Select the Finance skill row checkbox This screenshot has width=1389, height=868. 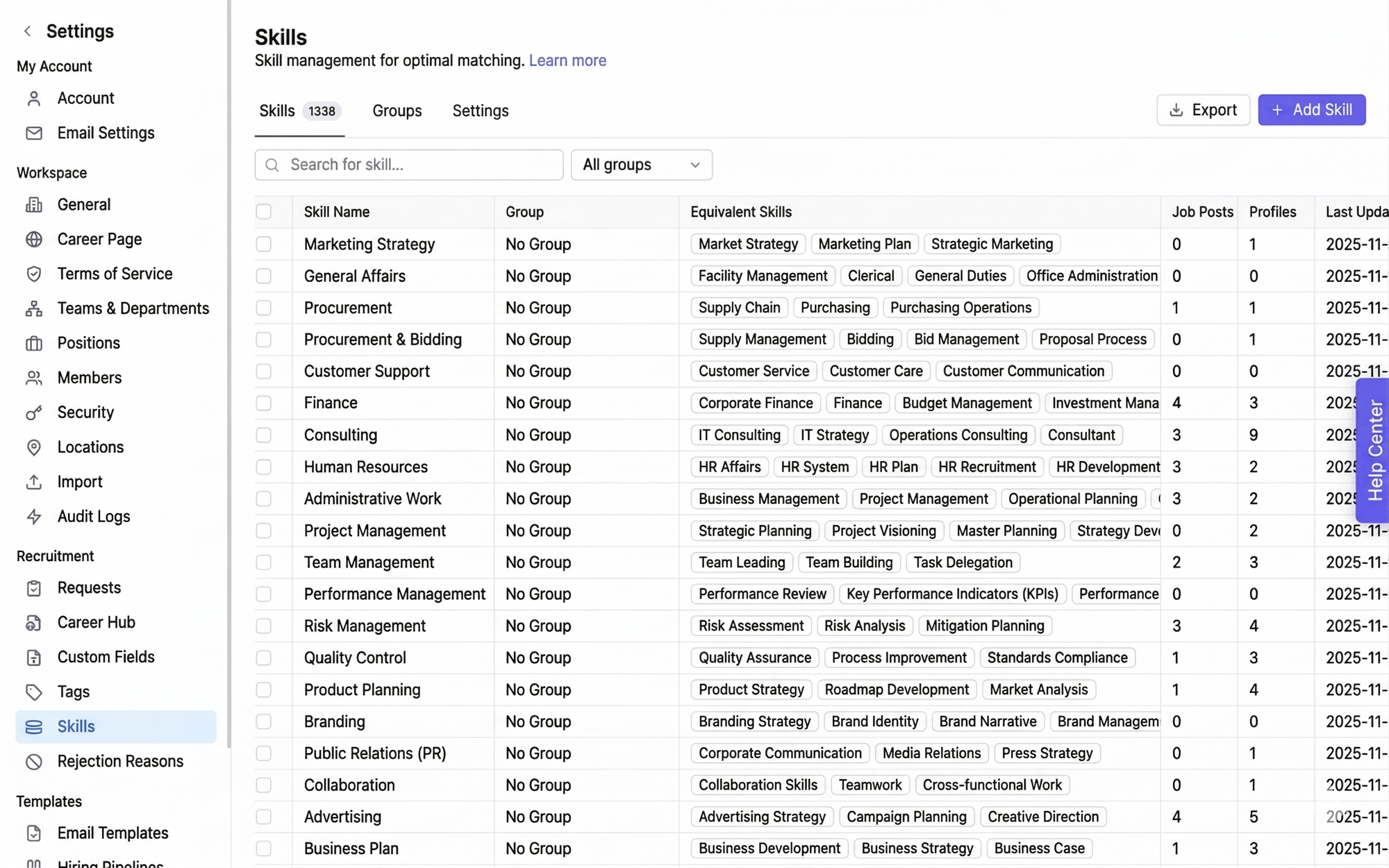click(263, 403)
